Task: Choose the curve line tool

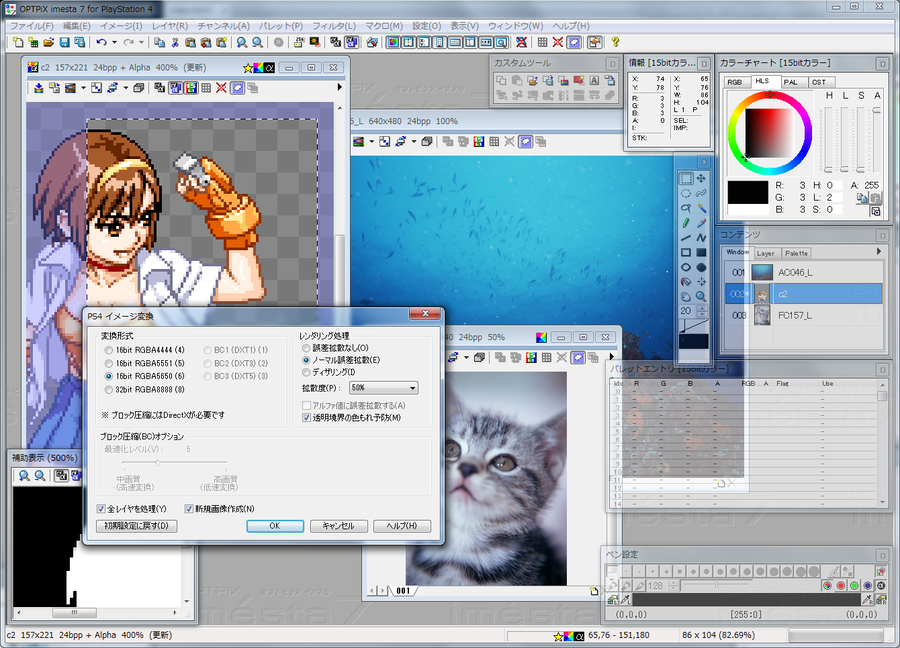Action: tap(701, 238)
